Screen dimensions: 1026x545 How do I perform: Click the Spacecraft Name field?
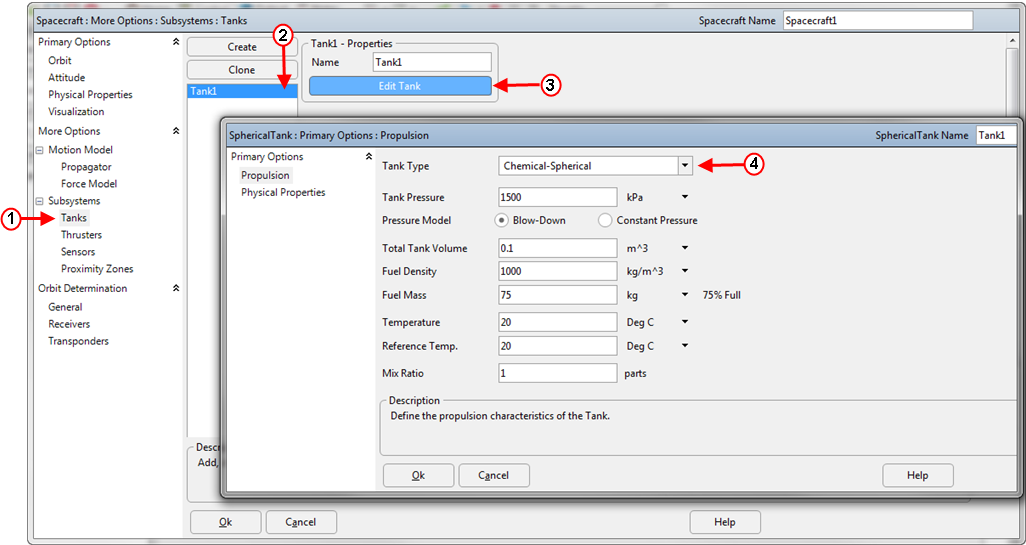tap(878, 20)
